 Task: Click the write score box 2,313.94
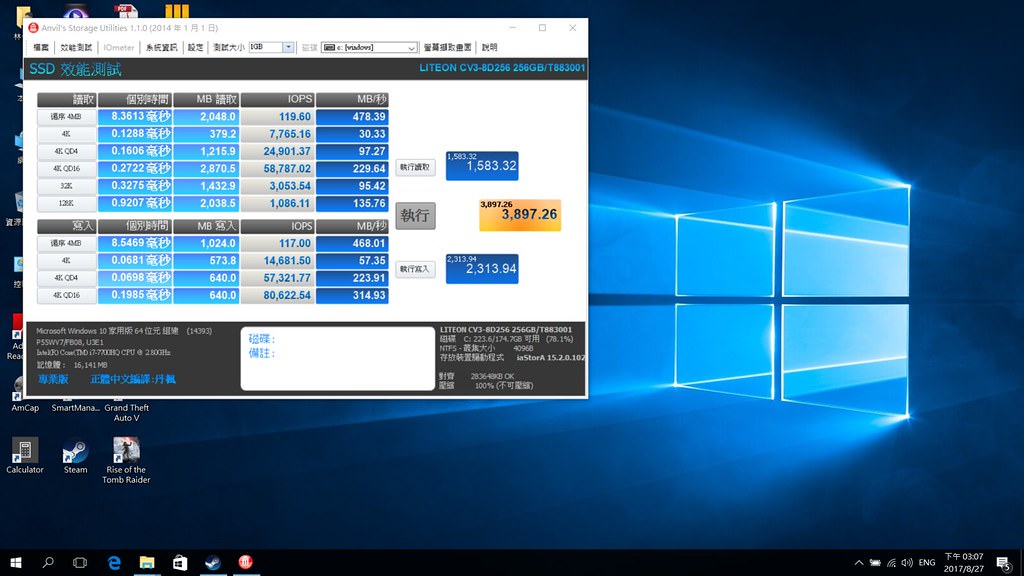[482, 268]
